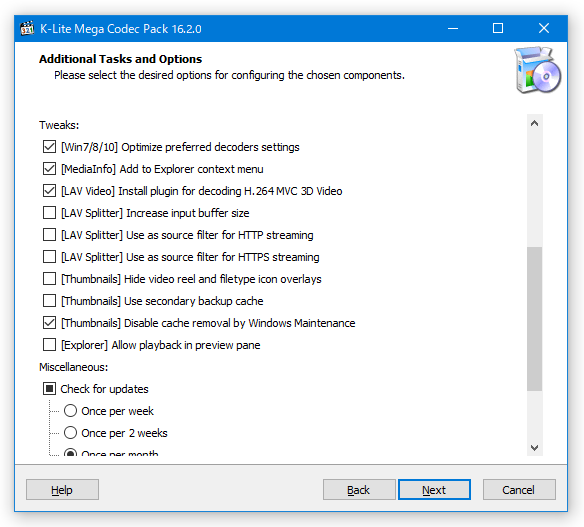Click the installer box and disc icon
Image resolution: width=584 pixels, height=527 pixels.
coord(537,70)
